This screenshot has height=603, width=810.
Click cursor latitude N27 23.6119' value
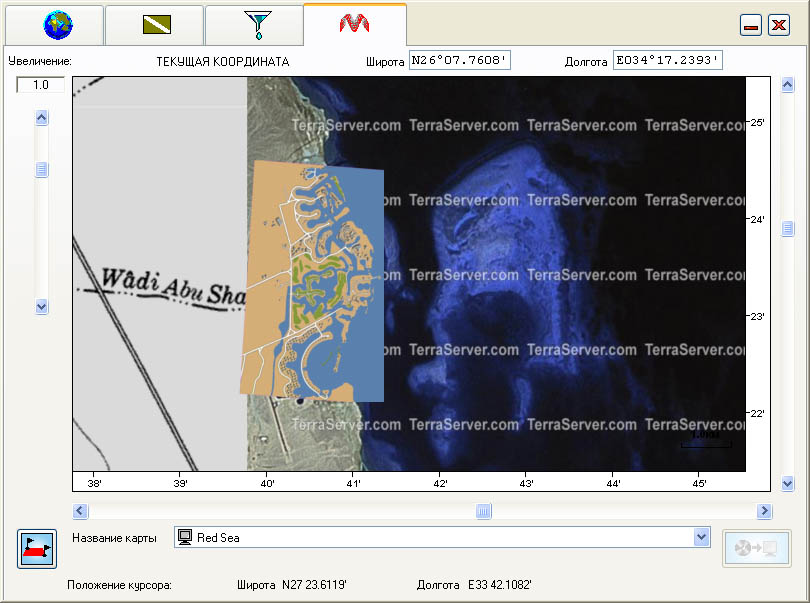[x=314, y=585]
